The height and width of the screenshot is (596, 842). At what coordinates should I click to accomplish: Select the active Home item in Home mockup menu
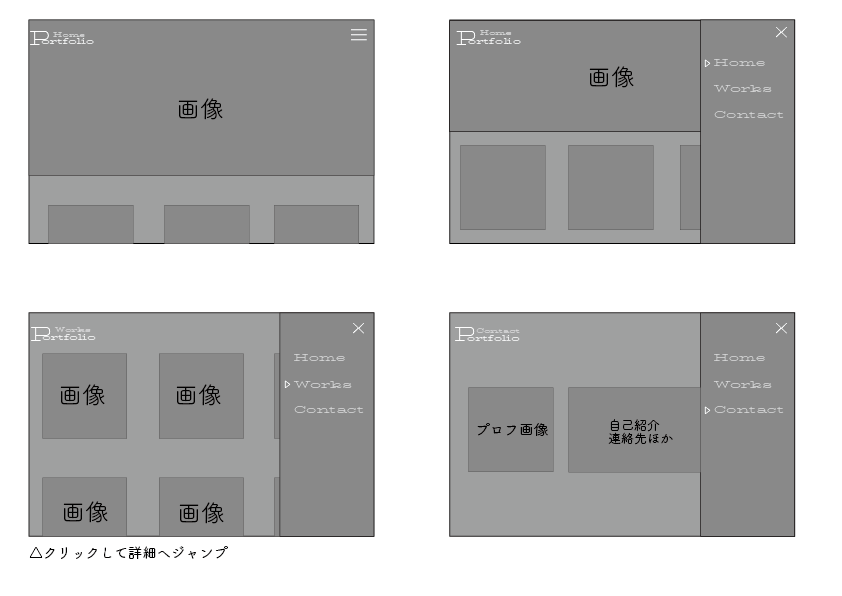(739, 63)
